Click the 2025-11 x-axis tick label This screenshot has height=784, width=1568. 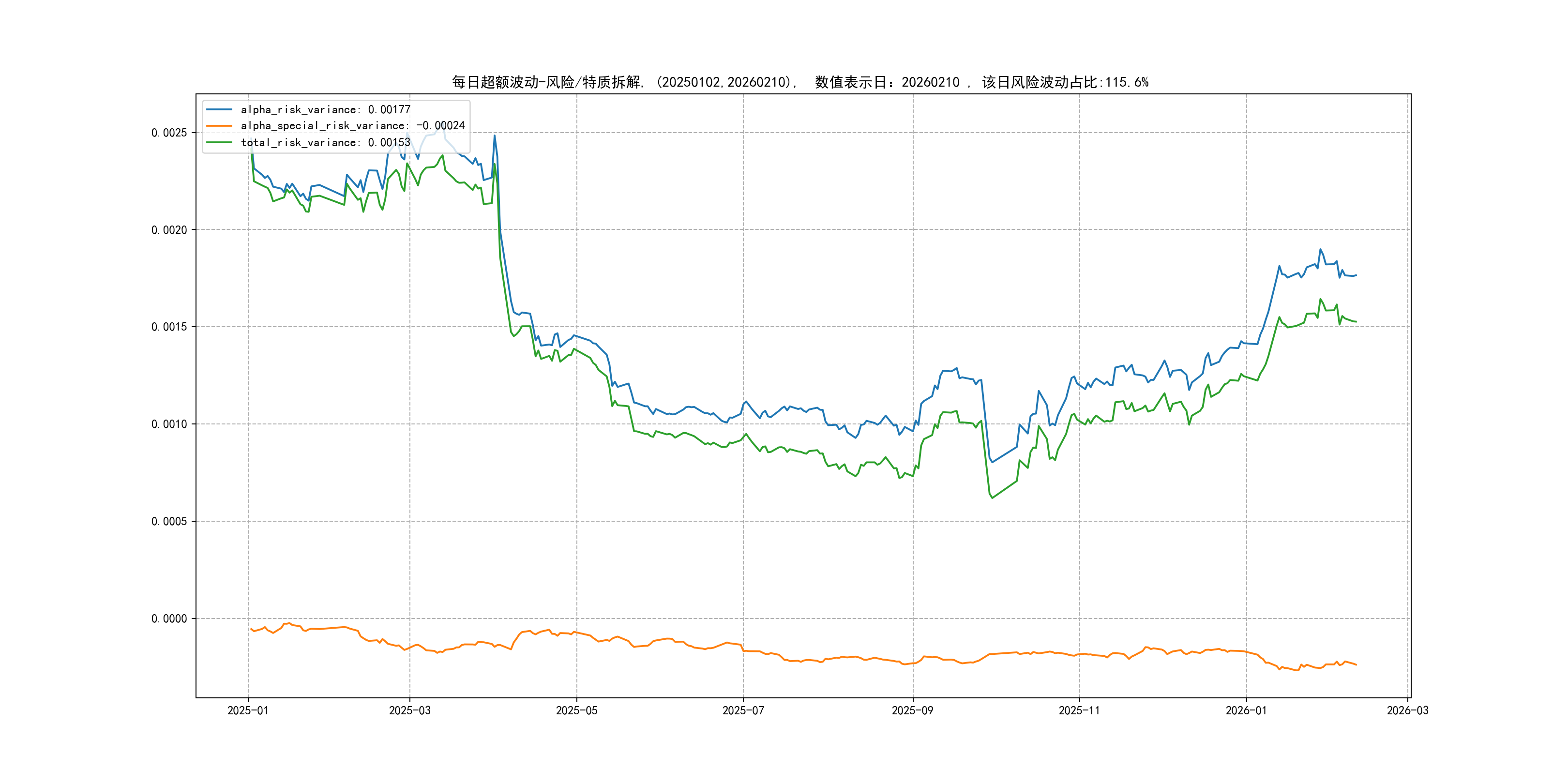point(1079,710)
